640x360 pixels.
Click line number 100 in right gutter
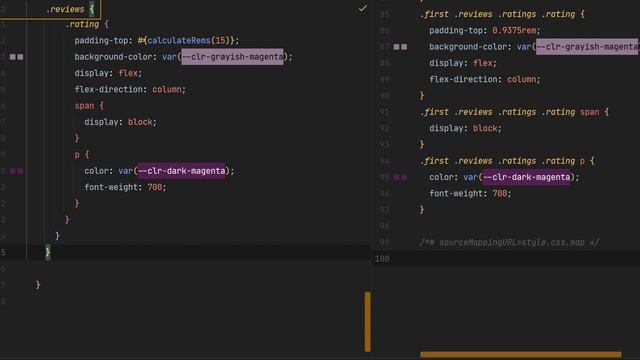382,259
